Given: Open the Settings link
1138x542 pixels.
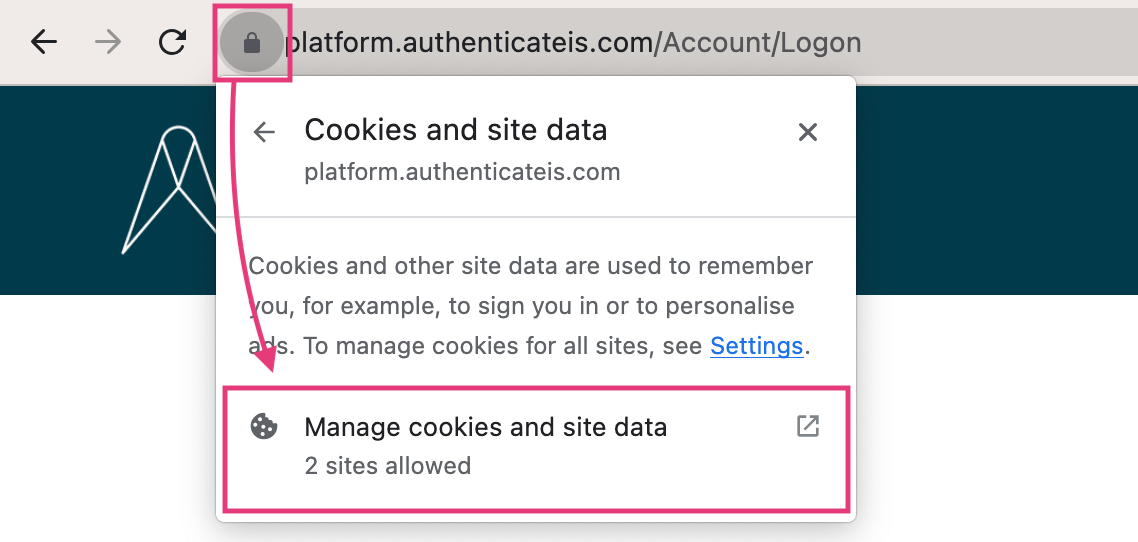Looking at the screenshot, I should (x=756, y=346).
